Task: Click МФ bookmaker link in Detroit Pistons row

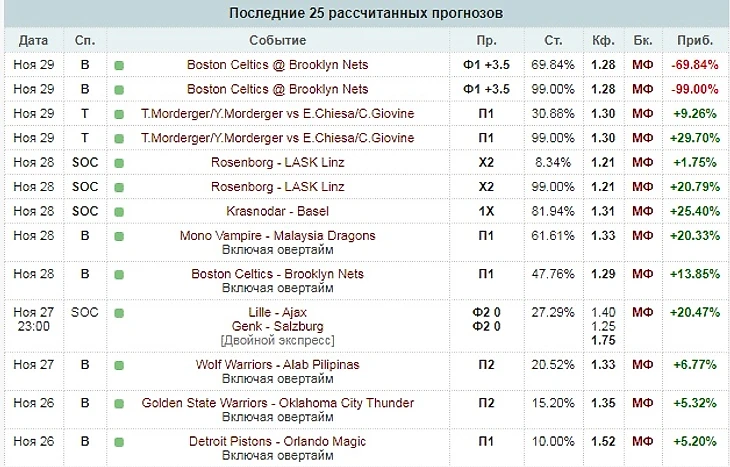Action: click(642, 441)
